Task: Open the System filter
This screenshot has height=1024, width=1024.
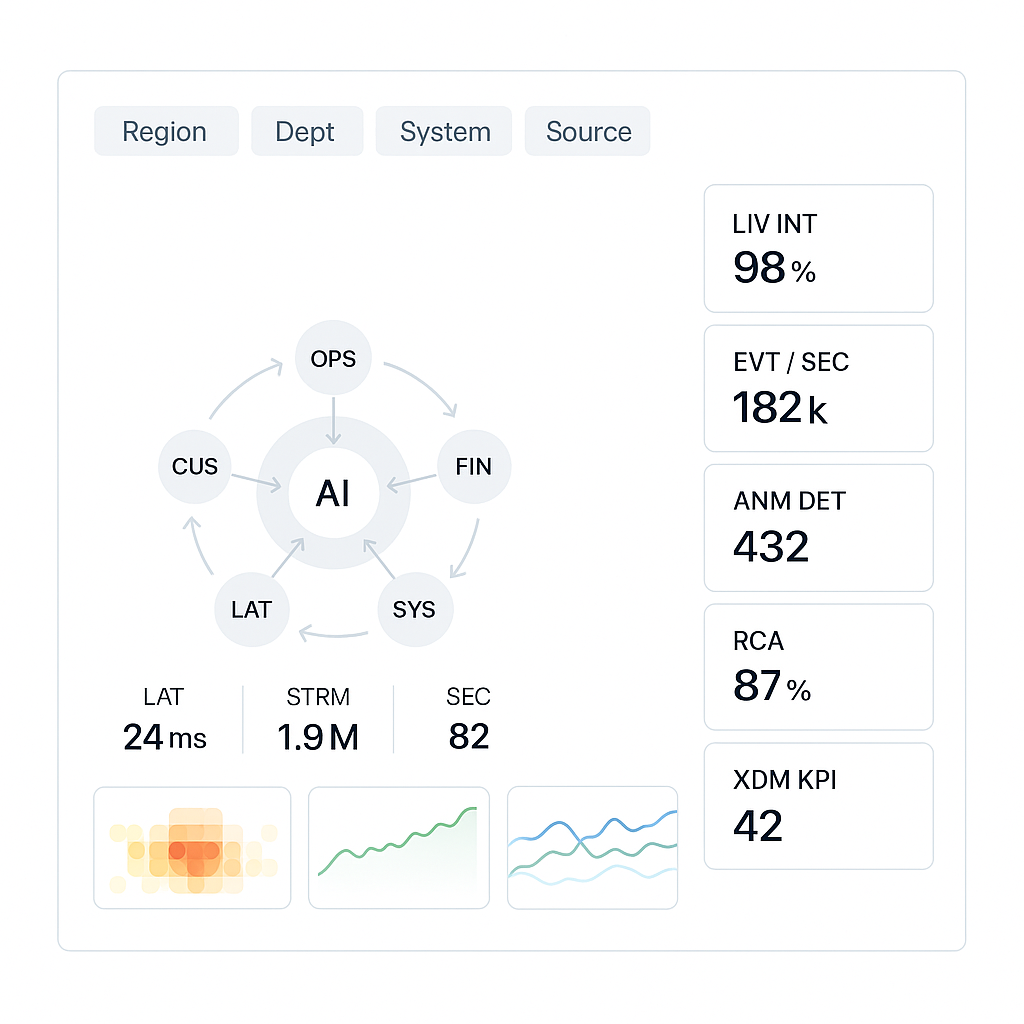Action: [443, 131]
